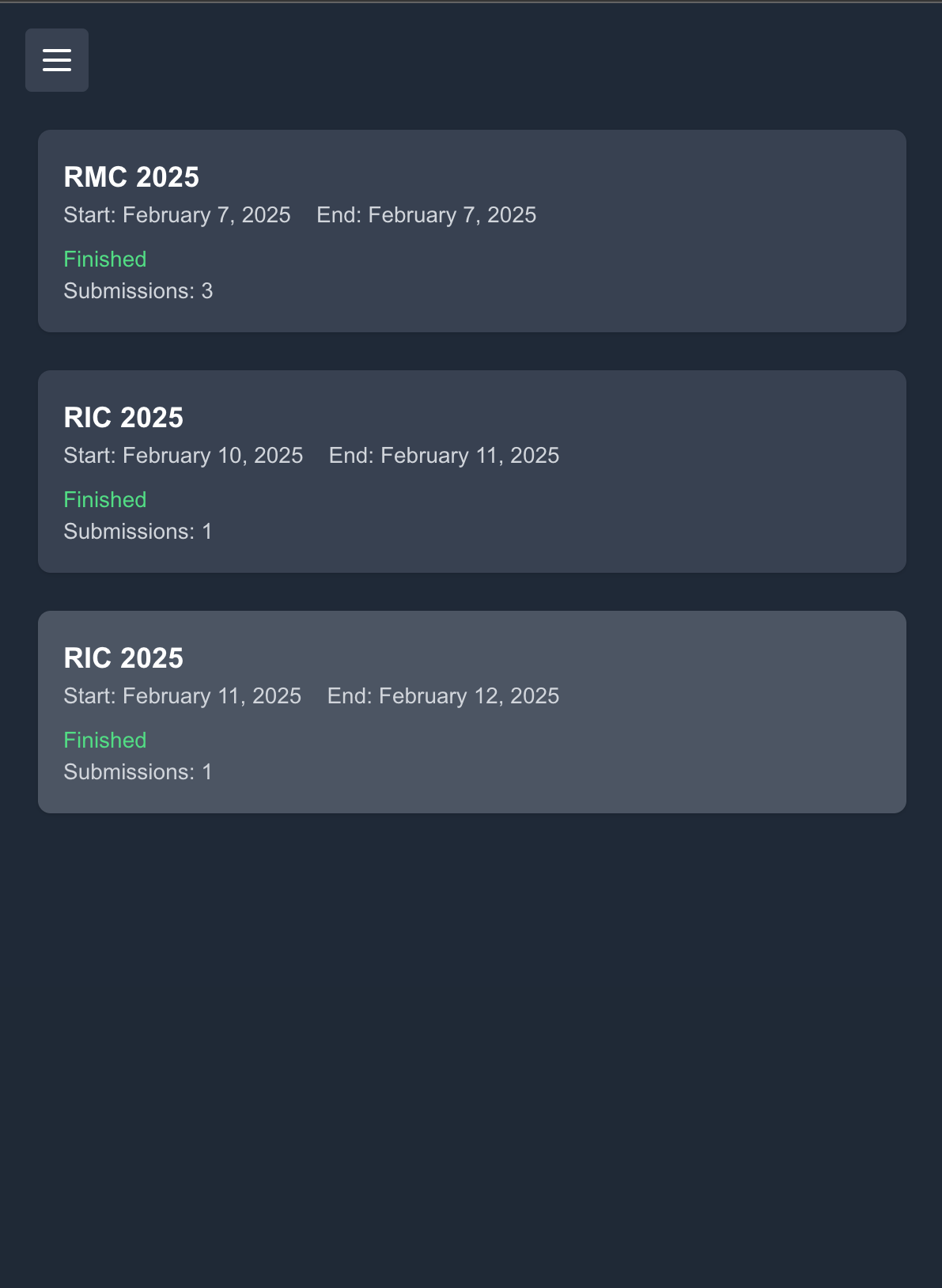This screenshot has height=1288, width=942.
Task: Click Finished status on RMC 2025 card
Action: pyautogui.click(x=105, y=259)
